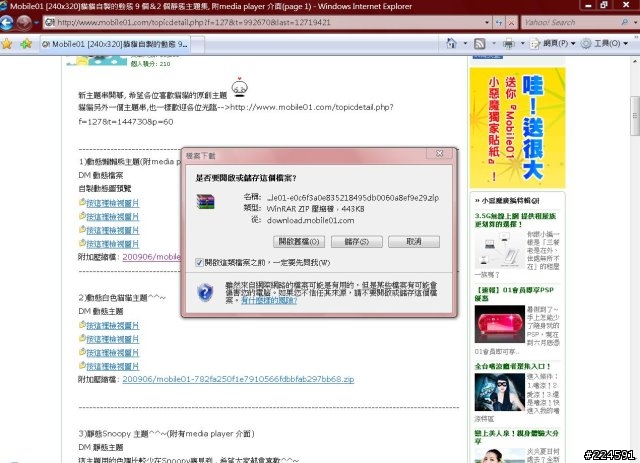Open the Favorites star icon
The height and width of the screenshot is (463, 640).
pyautogui.click(x=7, y=43)
